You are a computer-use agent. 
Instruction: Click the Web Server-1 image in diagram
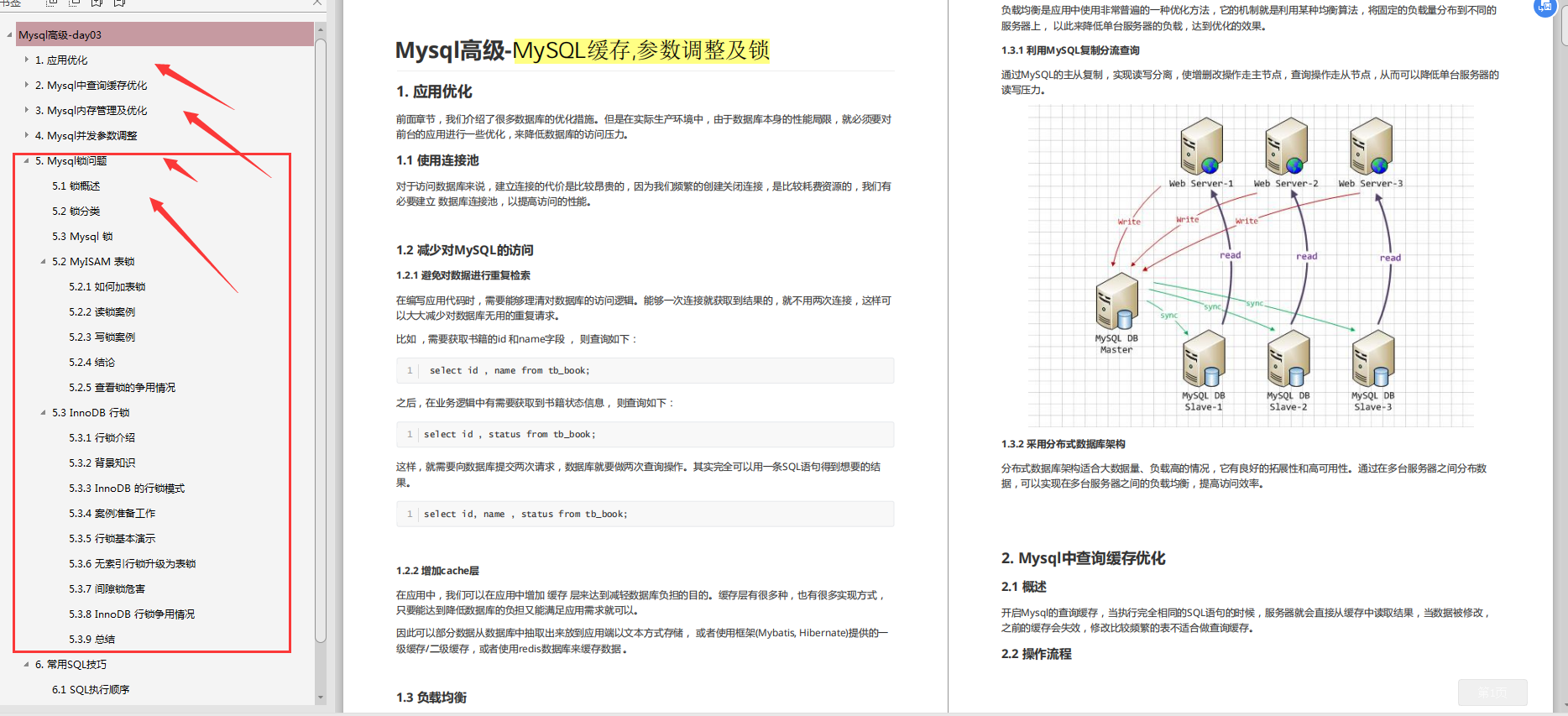click(1201, 146)
